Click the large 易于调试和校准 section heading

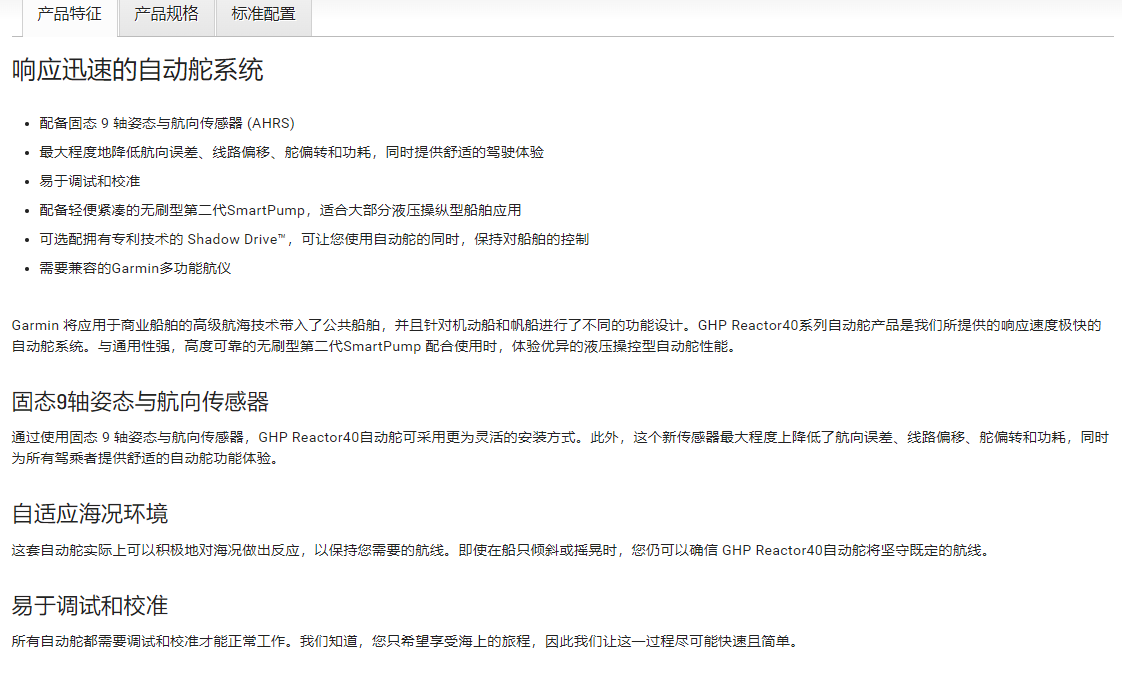[x=90, y=605]
